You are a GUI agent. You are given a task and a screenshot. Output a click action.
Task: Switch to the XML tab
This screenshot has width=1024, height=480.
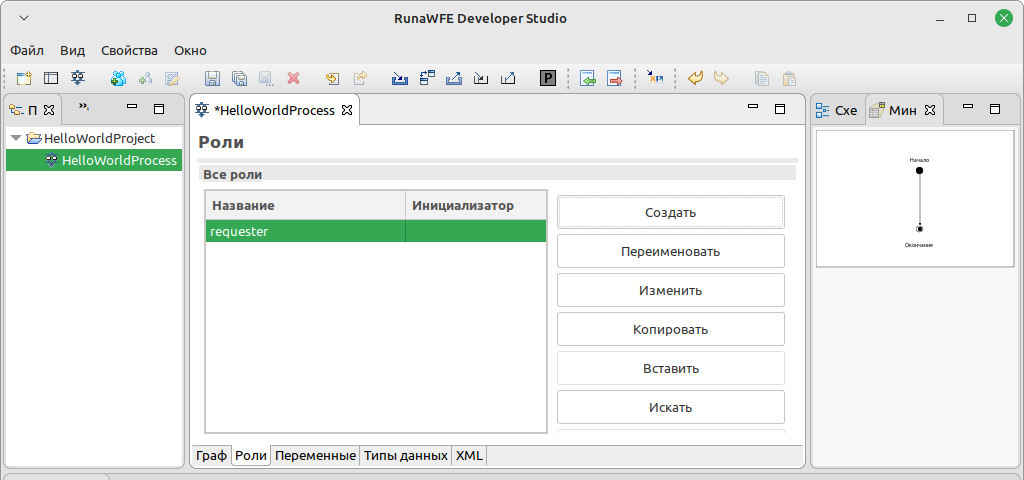(x=469, y=456)
